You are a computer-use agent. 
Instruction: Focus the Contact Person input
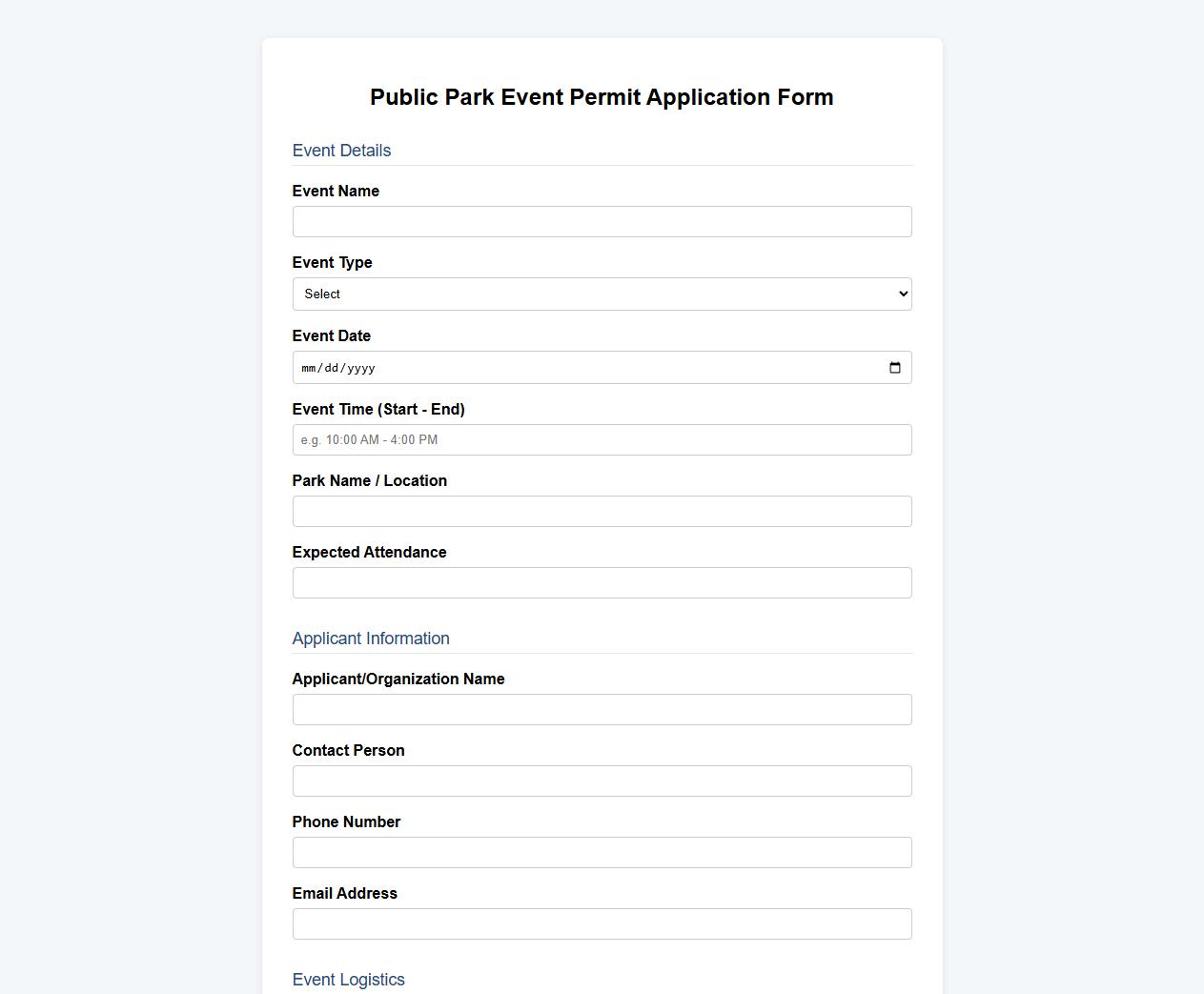click(602, 781)
